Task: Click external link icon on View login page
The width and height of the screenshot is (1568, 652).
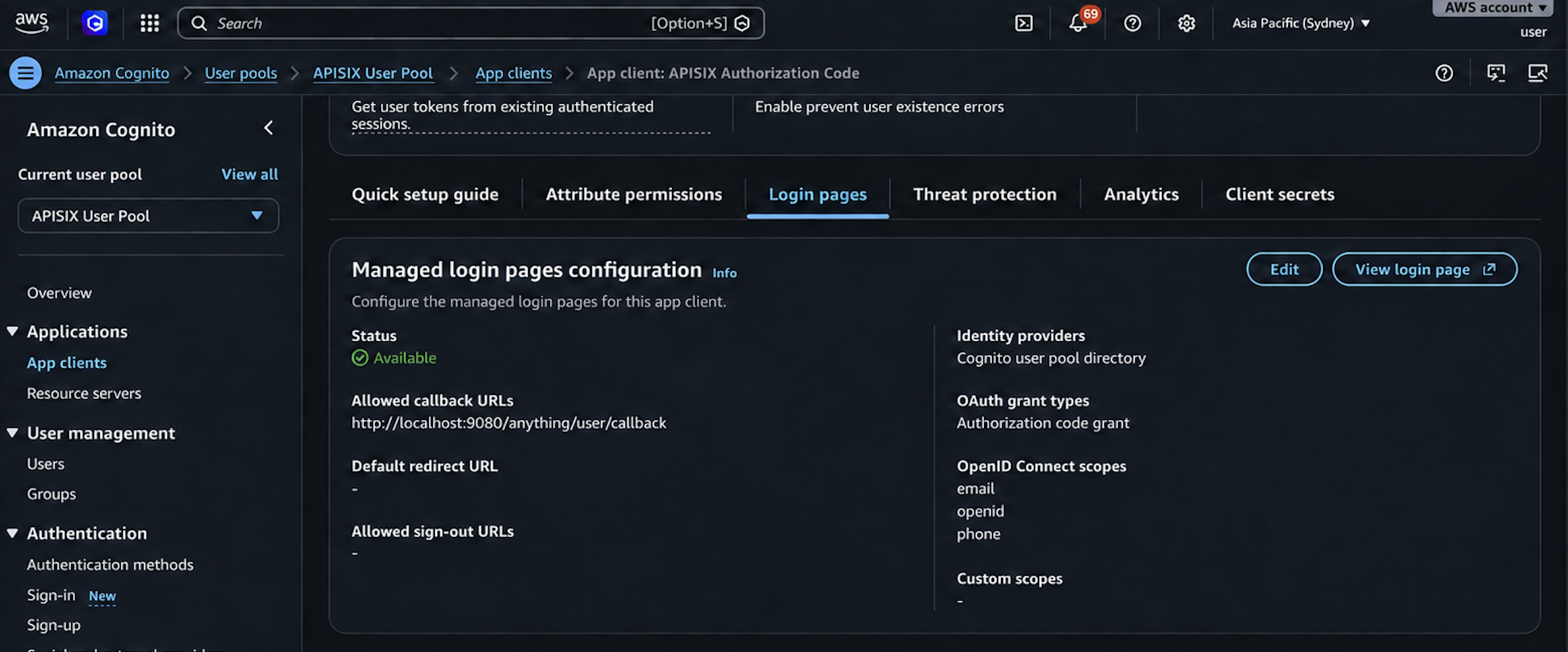Action: tap(1489, 269)
